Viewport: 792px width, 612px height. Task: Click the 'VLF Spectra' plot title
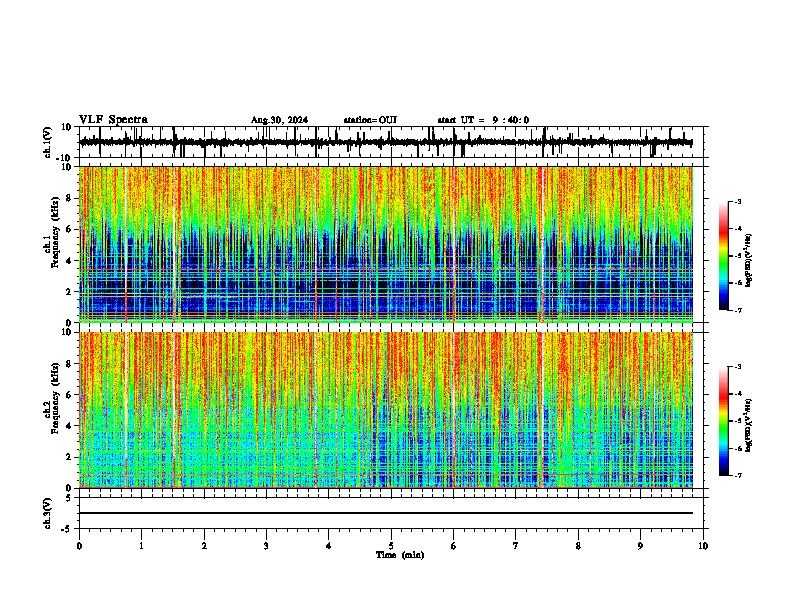[x=113, y=120]
